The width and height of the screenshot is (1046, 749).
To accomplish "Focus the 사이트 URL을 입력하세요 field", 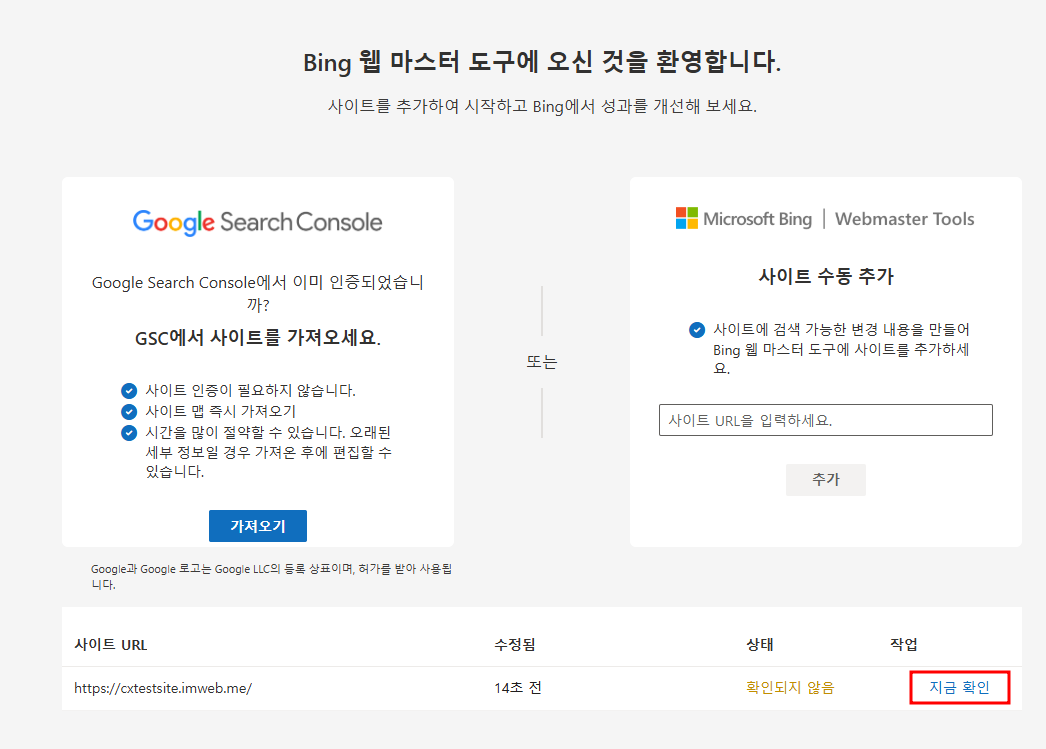I will click(826, 420).
